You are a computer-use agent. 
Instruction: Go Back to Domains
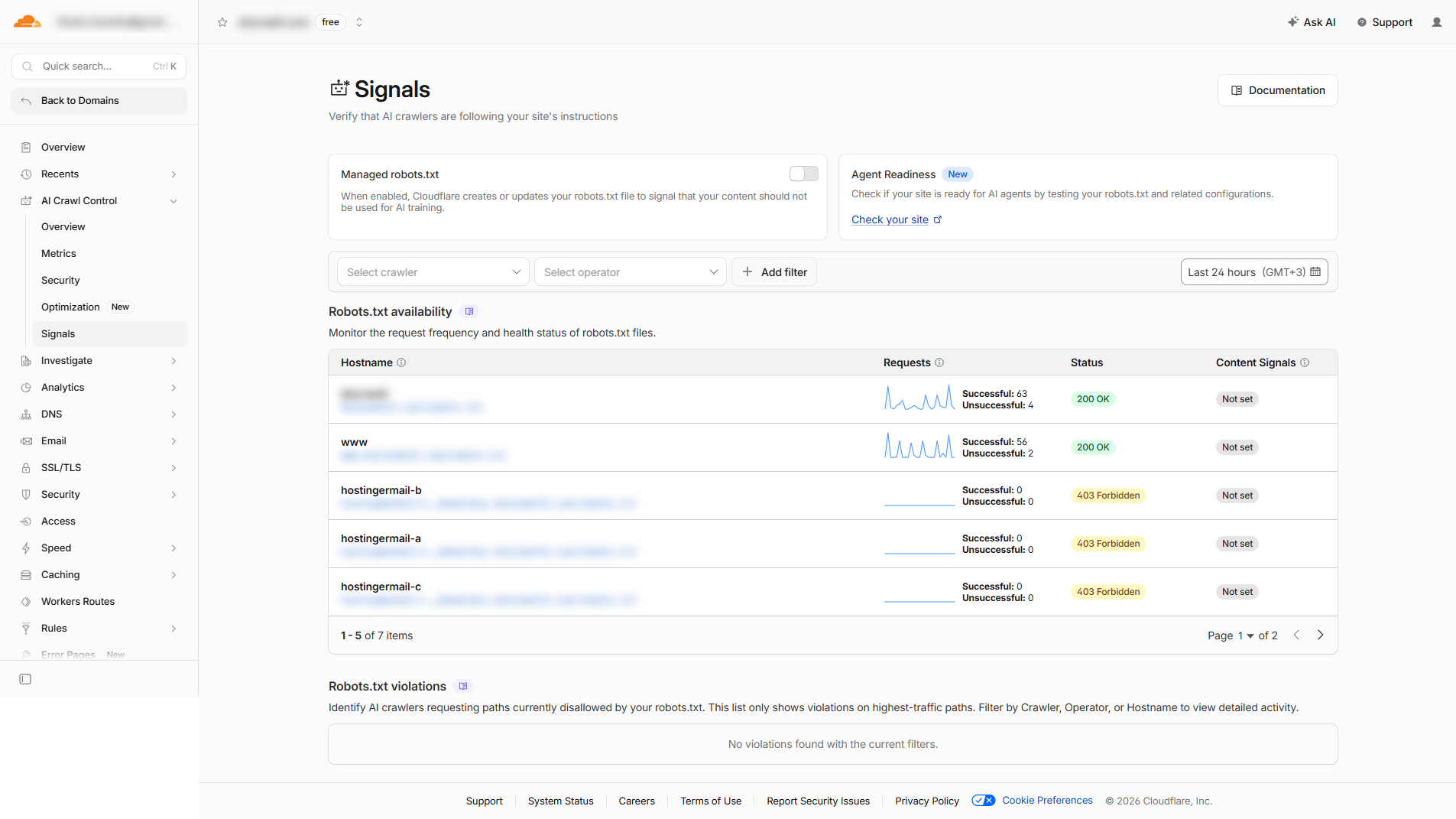(99, 101)
